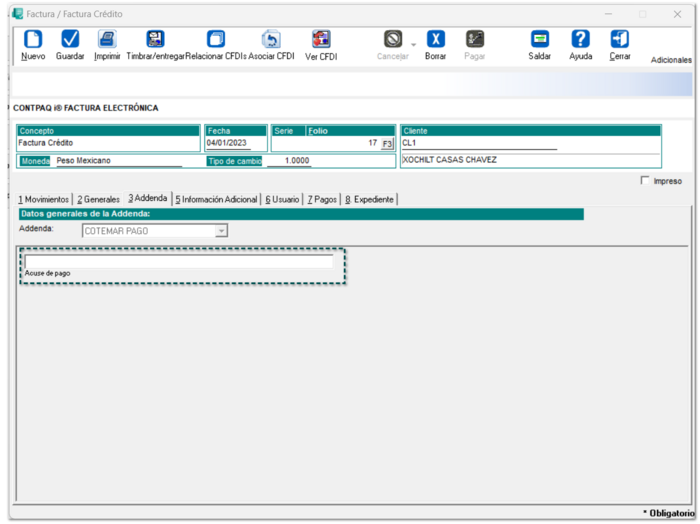700x524 pixels.
Task: Save invoice with Guardar icon
Action: pyautogui.click(x=70, y=40)
